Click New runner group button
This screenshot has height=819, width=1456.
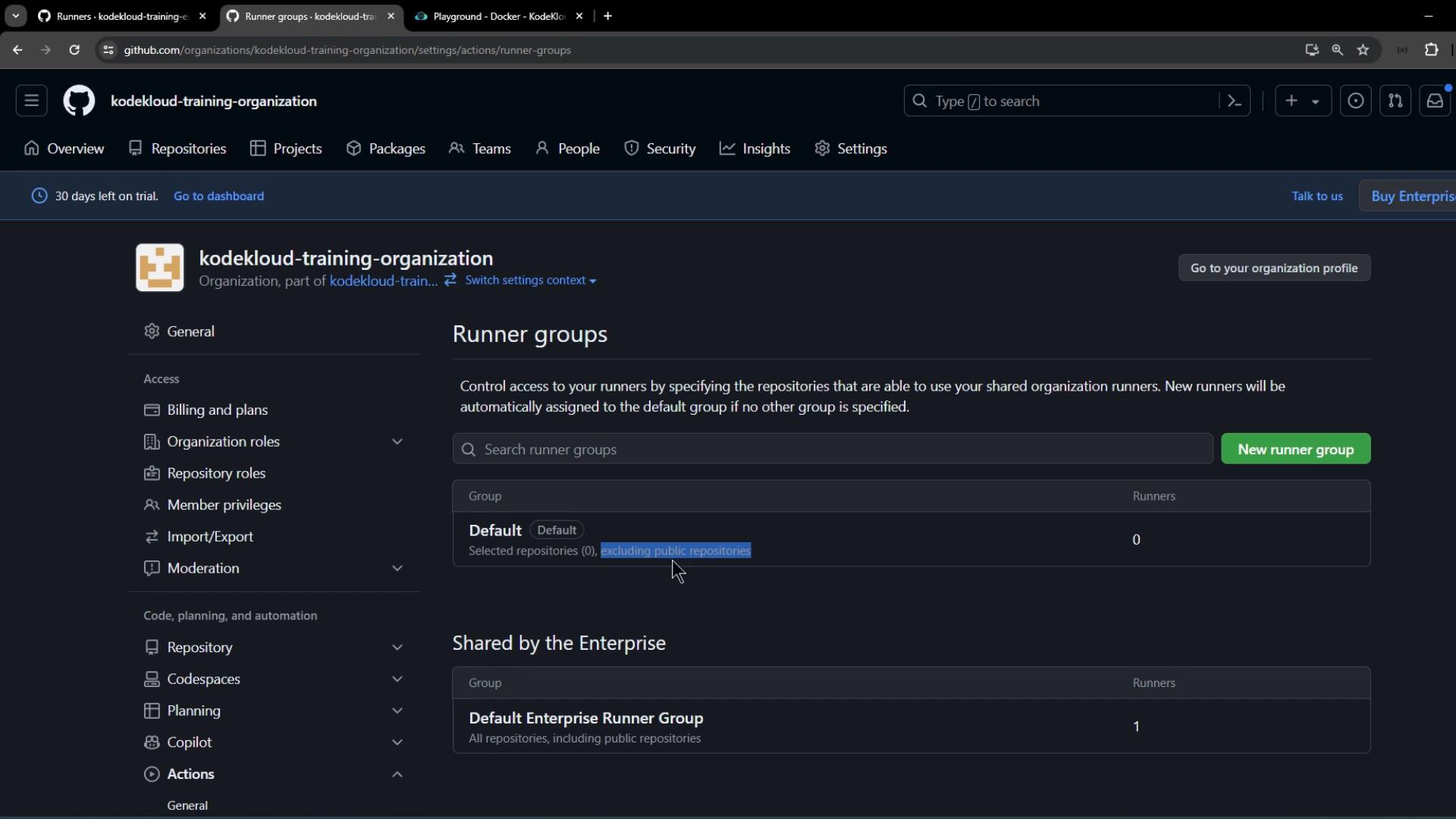click(1295, 449)
